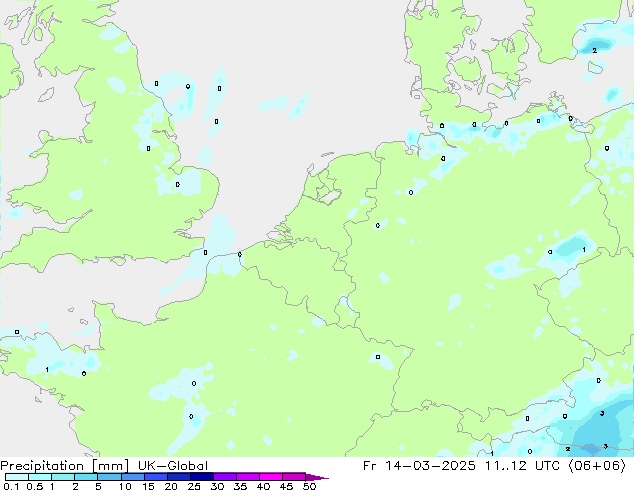Click the '30' legend tick label
634x490 pixels.
pyautogui.click(x=217, y=486)
